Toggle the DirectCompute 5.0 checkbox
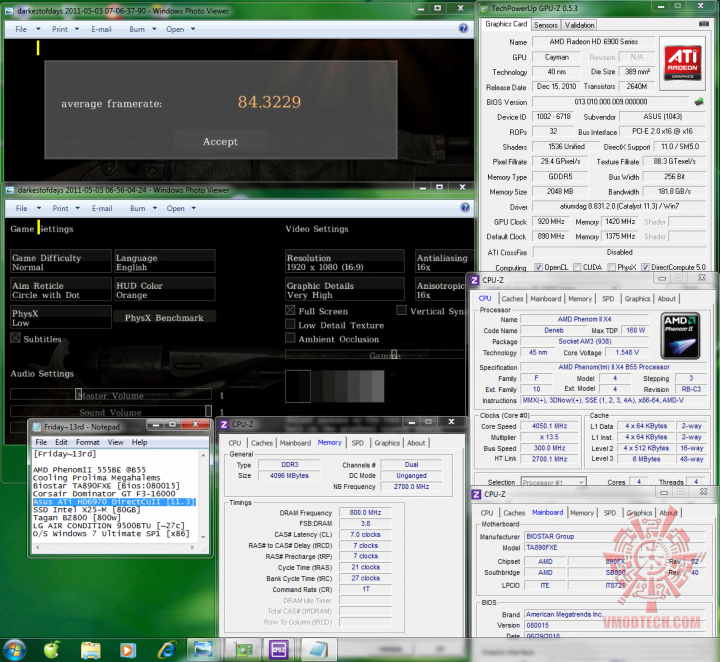The image size is (720, 662). [x=645, y=267]
